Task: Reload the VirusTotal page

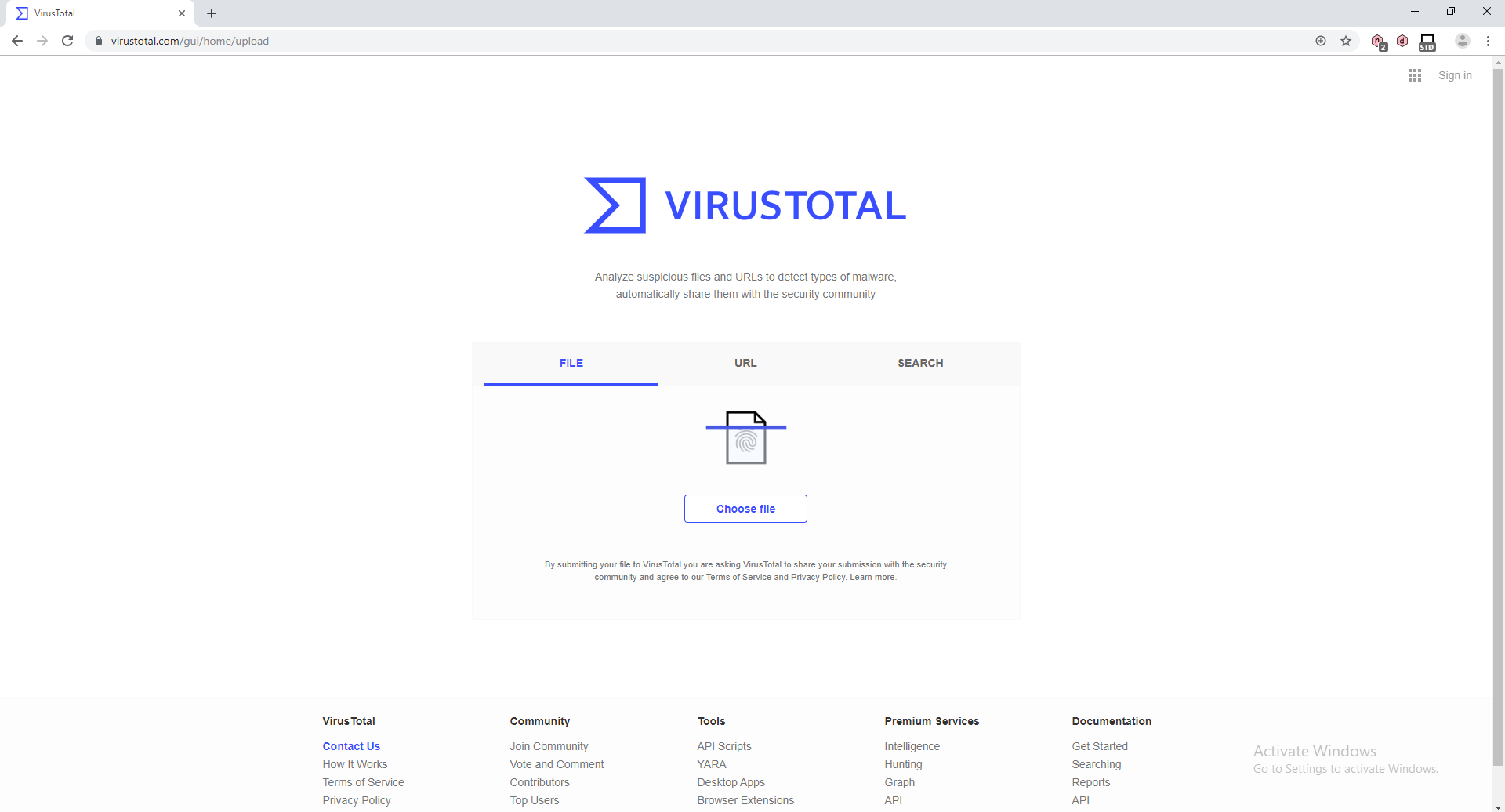Action: pos(67,41)
